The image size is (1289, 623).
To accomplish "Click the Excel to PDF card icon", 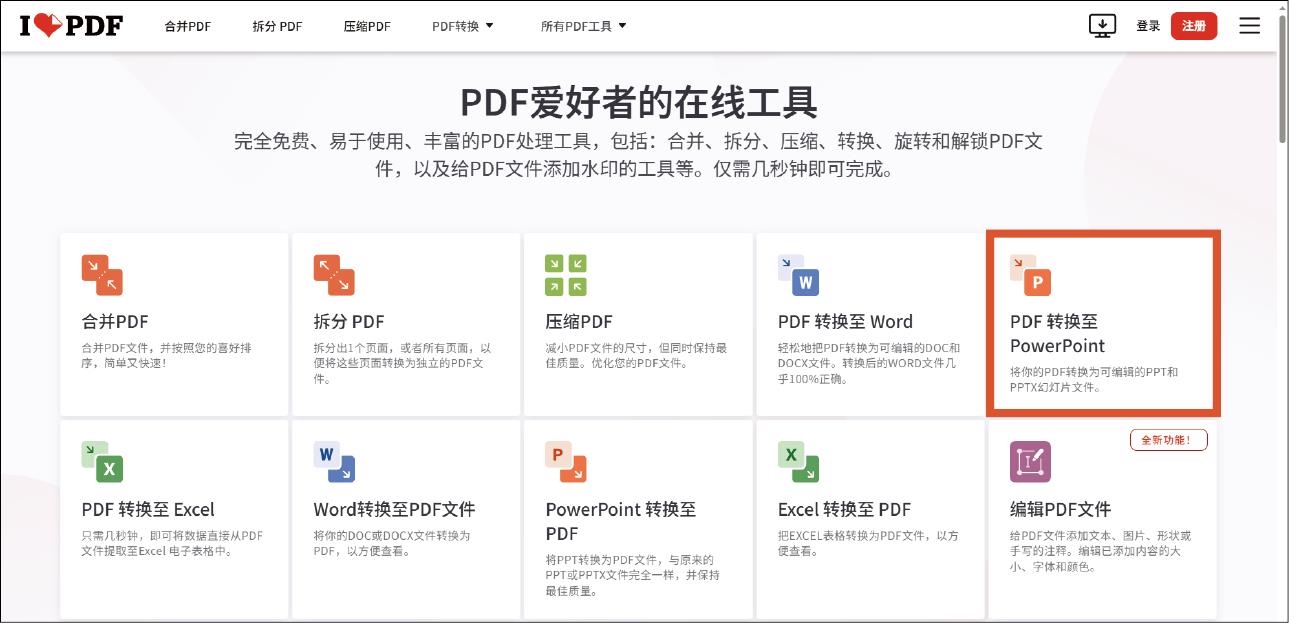I will tap(798, 462).
